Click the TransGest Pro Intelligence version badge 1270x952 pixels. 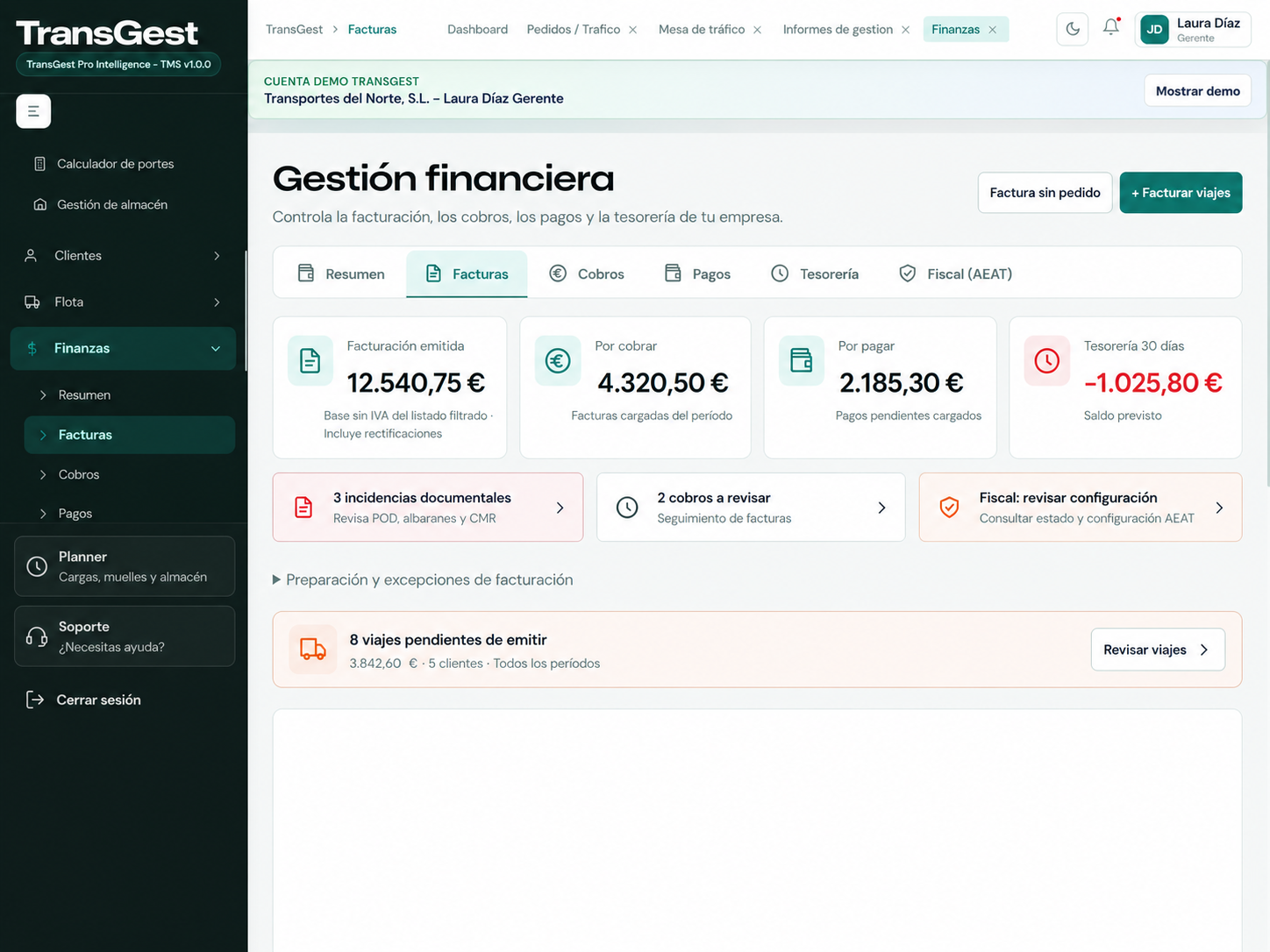point(118,65)
